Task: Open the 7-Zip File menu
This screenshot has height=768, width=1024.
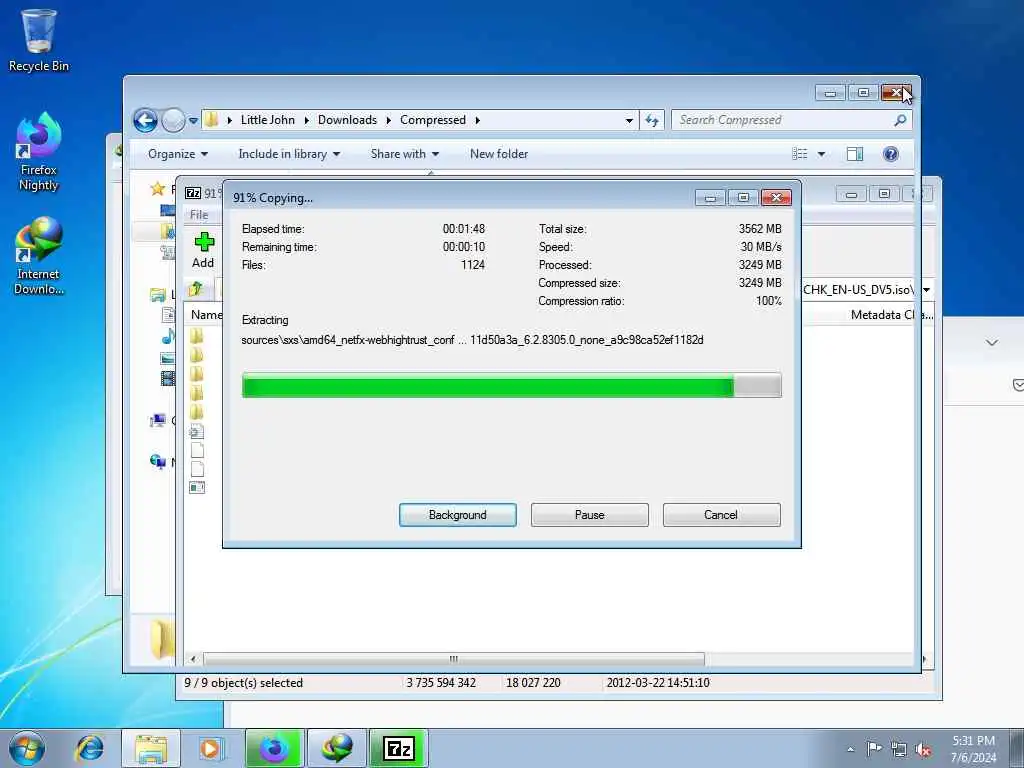Action: (199, 215)
